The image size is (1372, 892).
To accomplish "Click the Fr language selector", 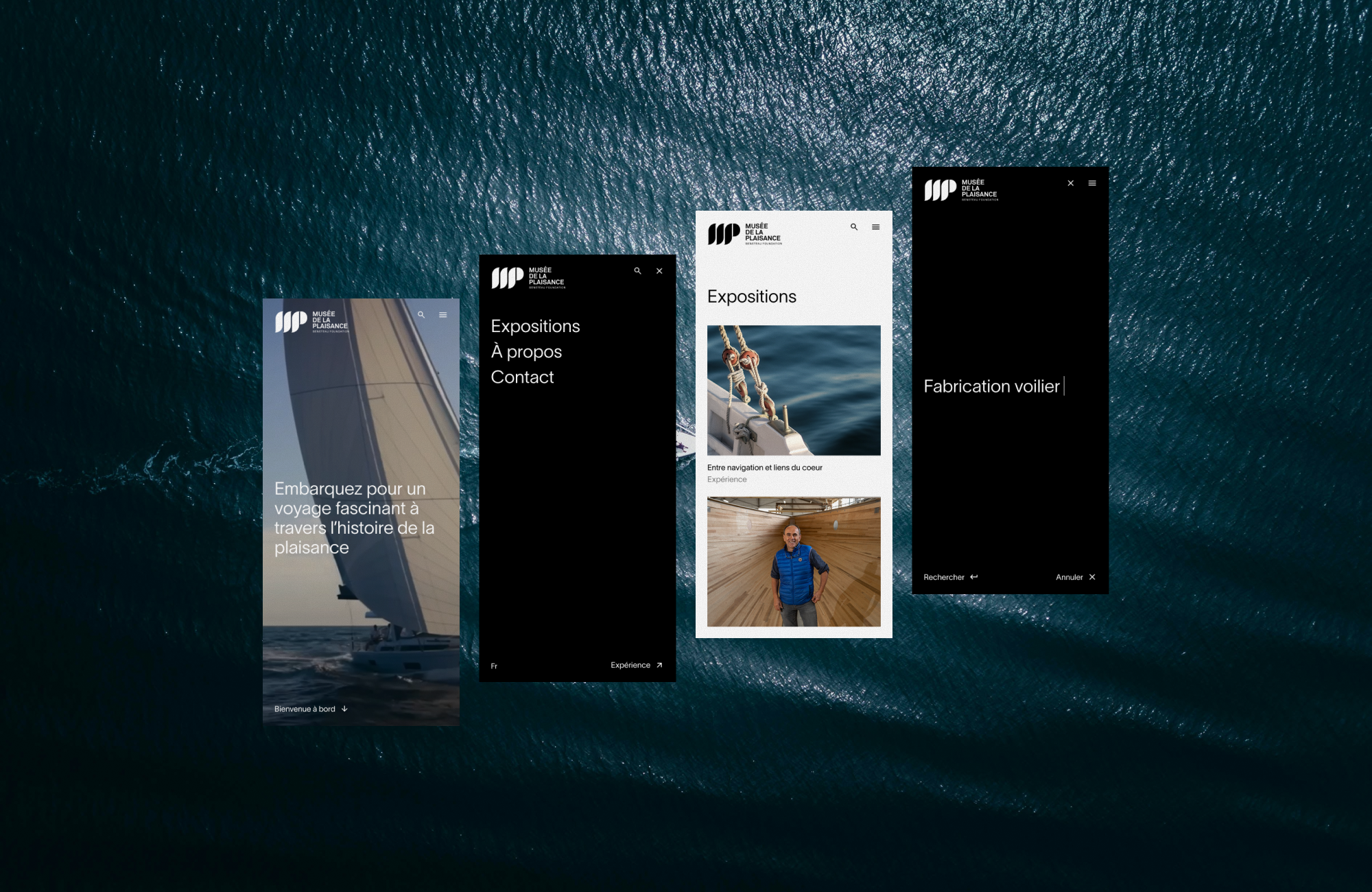I will (494, 666).
